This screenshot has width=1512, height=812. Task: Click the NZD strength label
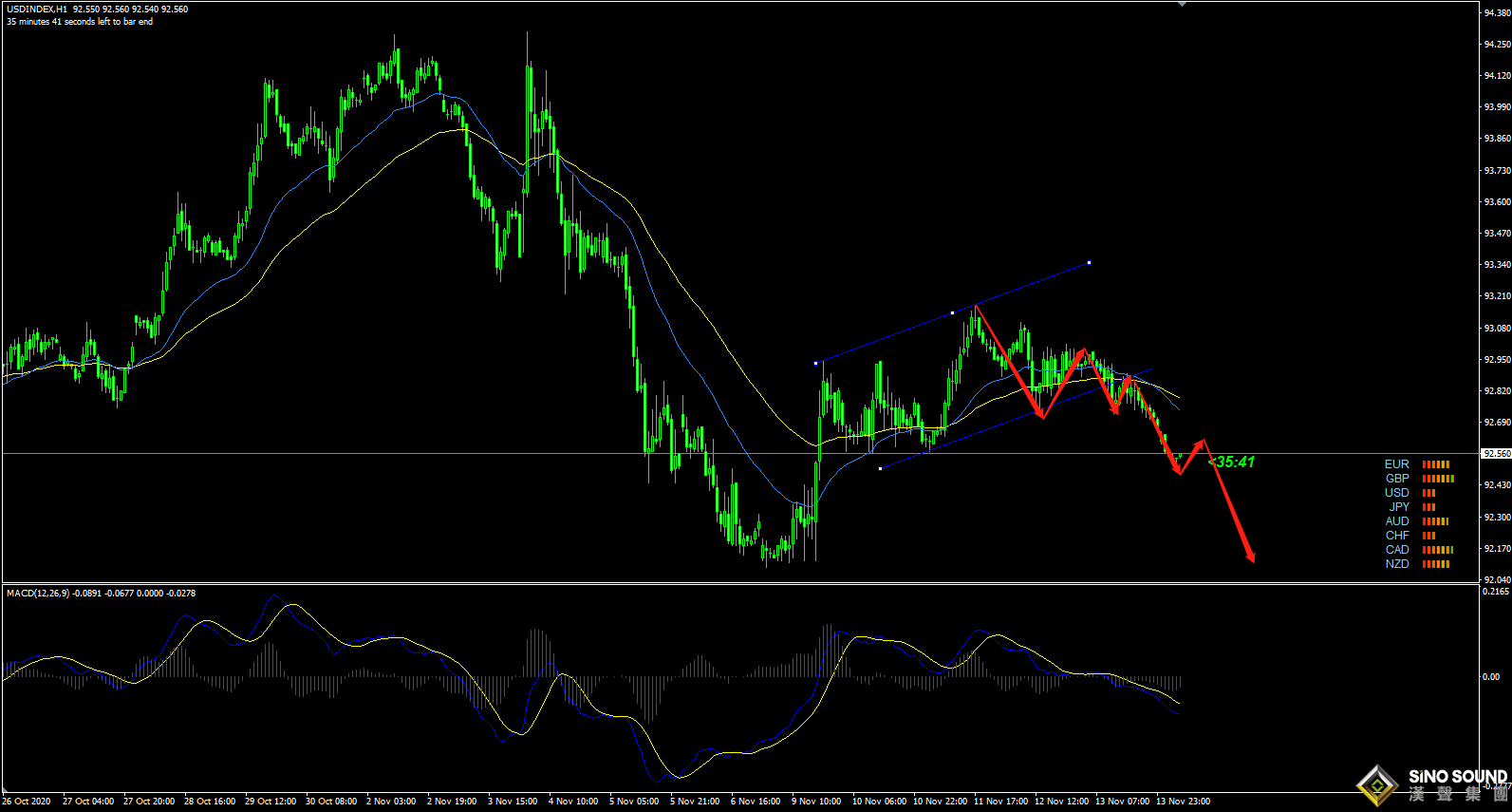(1397, 564)
